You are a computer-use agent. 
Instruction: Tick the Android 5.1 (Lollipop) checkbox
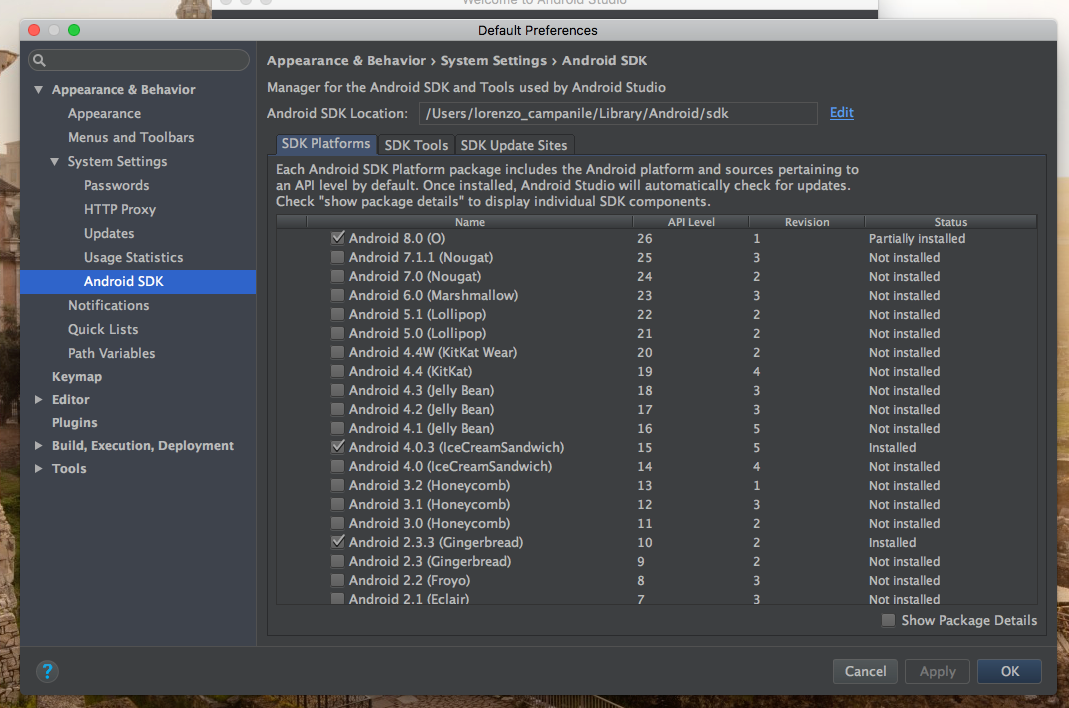[x=337, y=314]
